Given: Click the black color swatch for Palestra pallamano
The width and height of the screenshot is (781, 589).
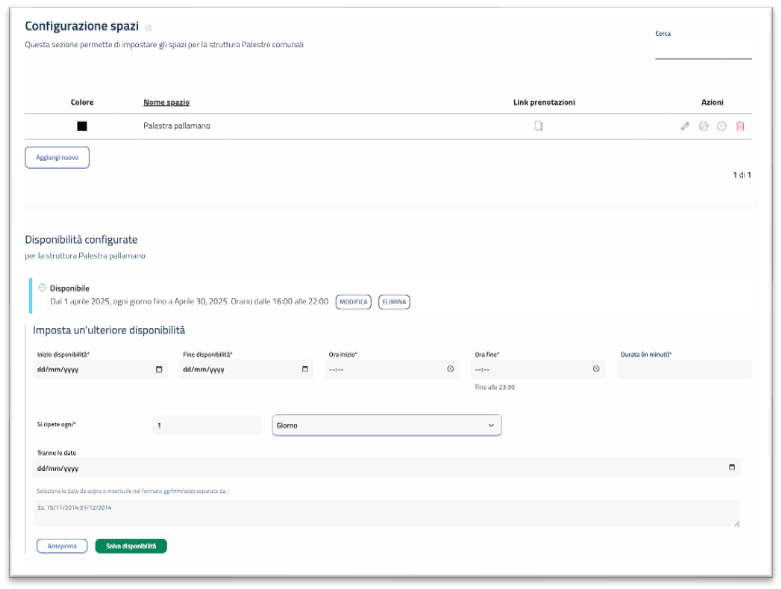Looking at the screenshot, I should click(x=82, y=126).
